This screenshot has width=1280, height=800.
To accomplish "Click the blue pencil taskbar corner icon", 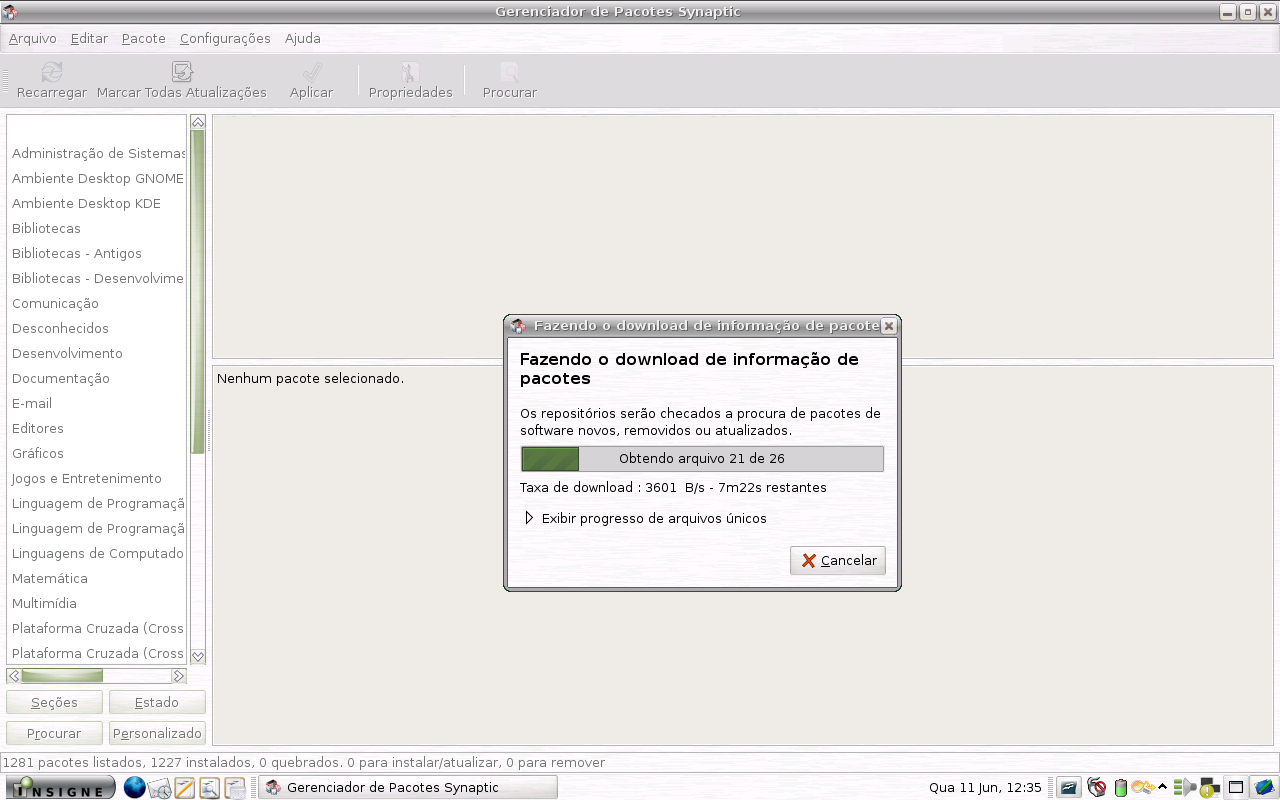I will pos(1265,788).
